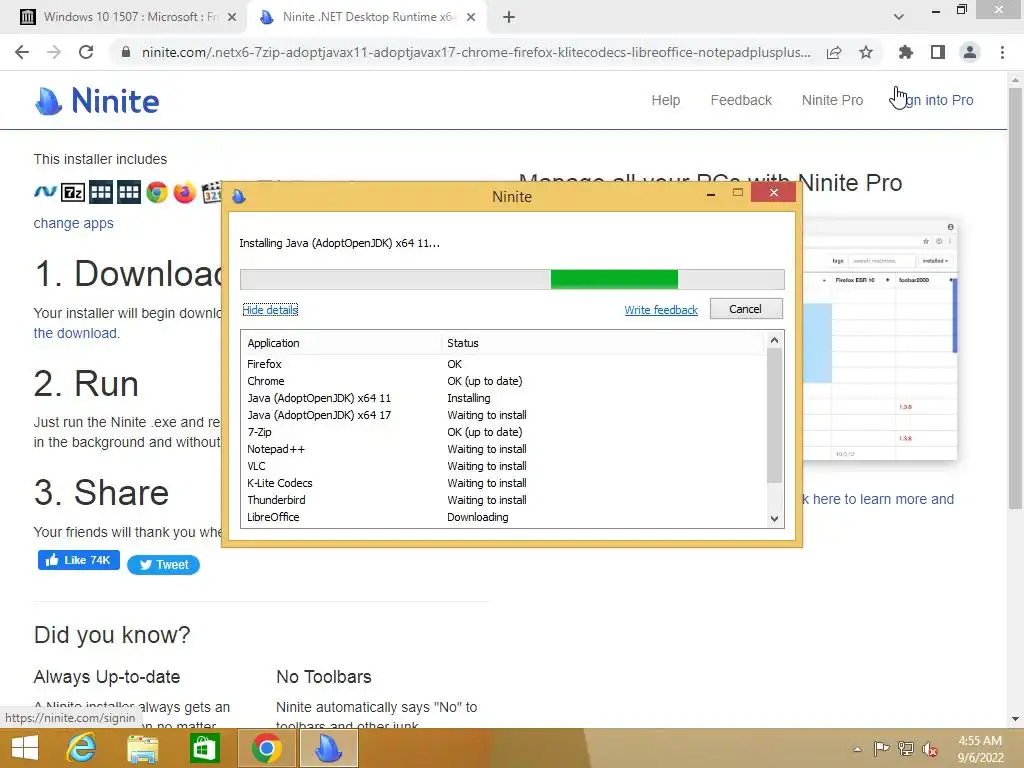Screen dimensions: 1024x768
Task: Click the network icon in system tray
Action: [x=906, y=748]
